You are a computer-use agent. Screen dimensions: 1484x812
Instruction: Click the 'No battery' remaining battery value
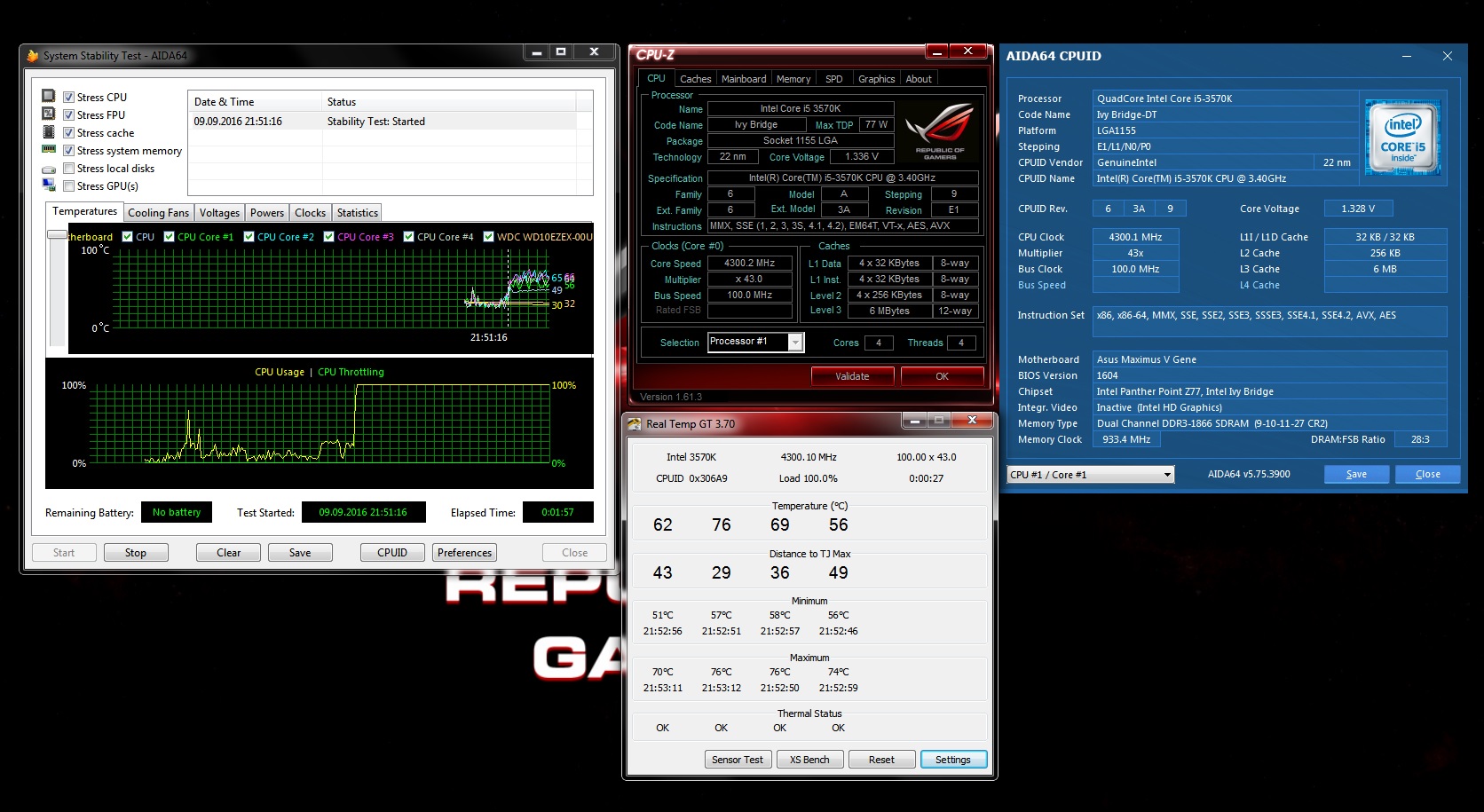177,512
